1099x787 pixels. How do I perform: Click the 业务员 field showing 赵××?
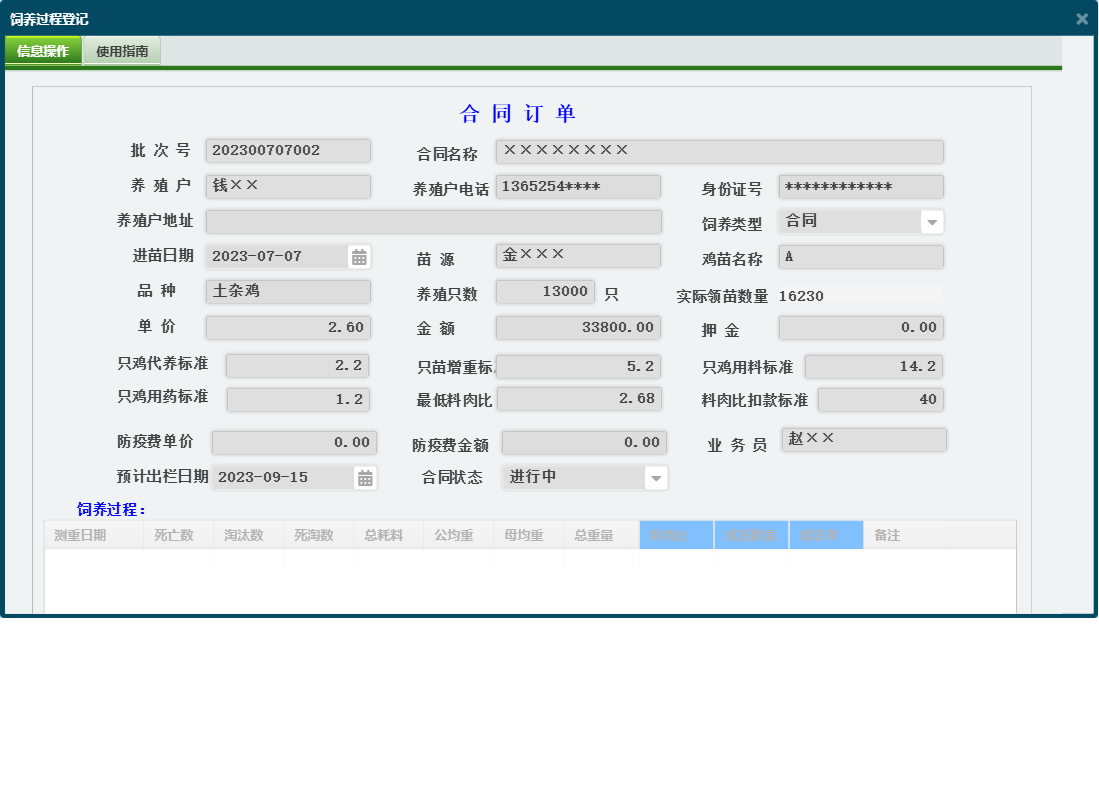(x=864, y=439)
